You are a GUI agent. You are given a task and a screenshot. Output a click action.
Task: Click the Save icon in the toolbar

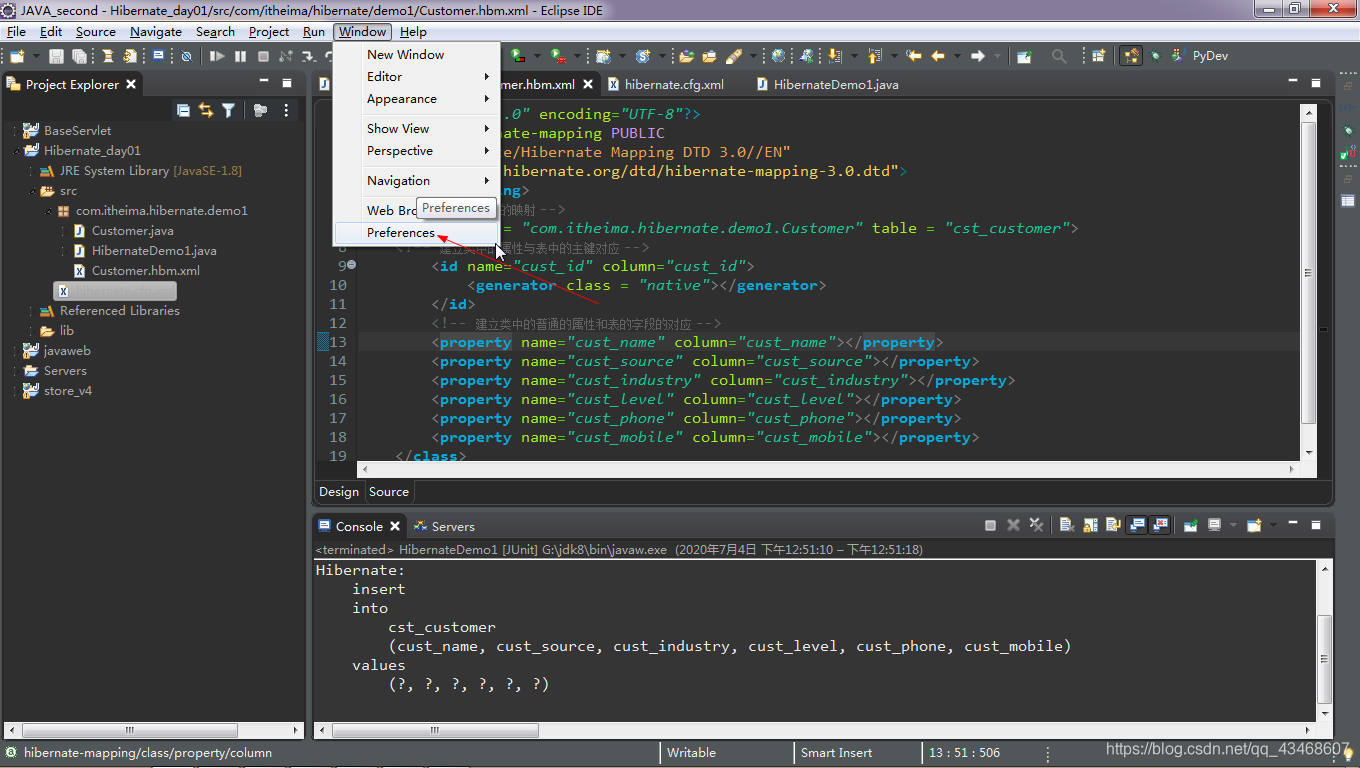pos(56,56)
